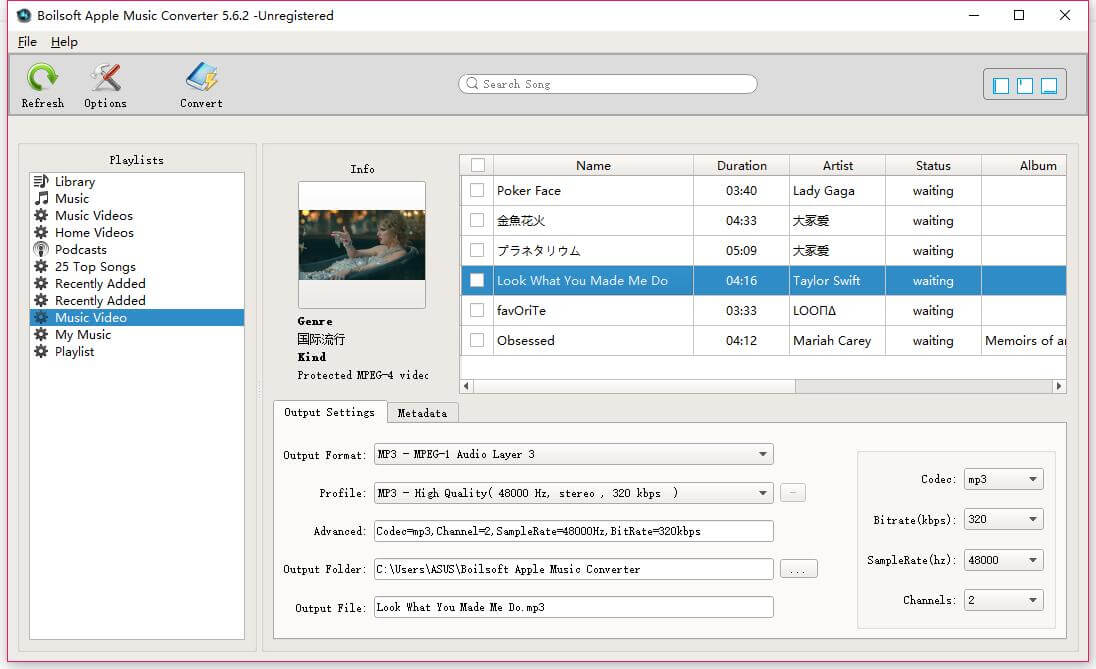Screen dimensions: 1096x669
Task: Click the magnifier icon in search box
Action: pos(473,83)
